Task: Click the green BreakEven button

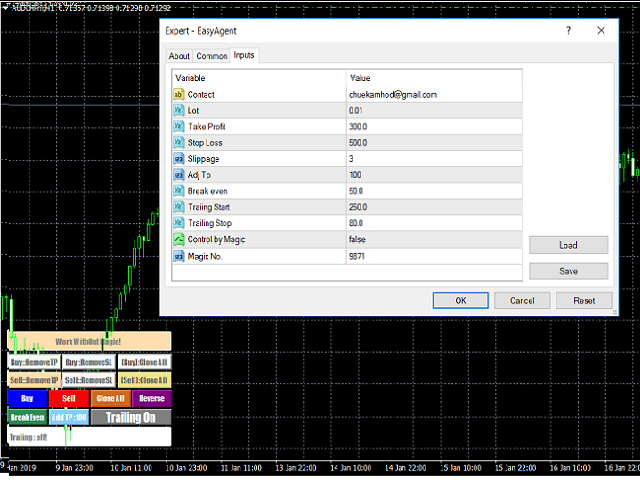Action: [x=27, y=417]
